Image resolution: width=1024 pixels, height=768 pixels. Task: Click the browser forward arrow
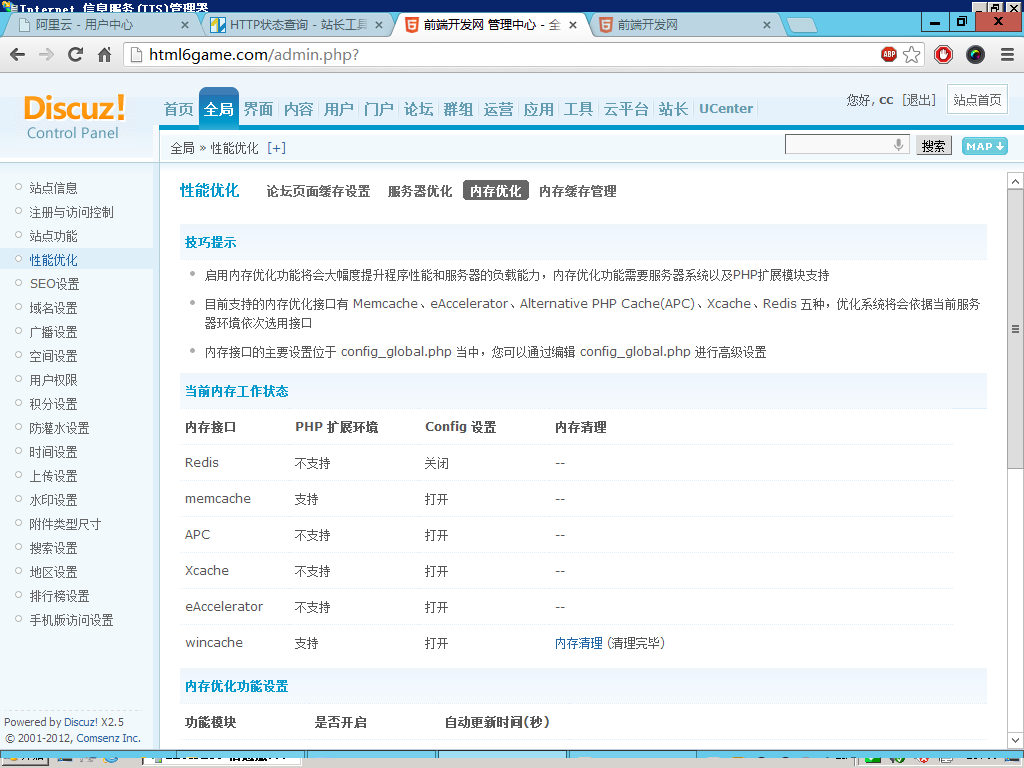[46, 55]
